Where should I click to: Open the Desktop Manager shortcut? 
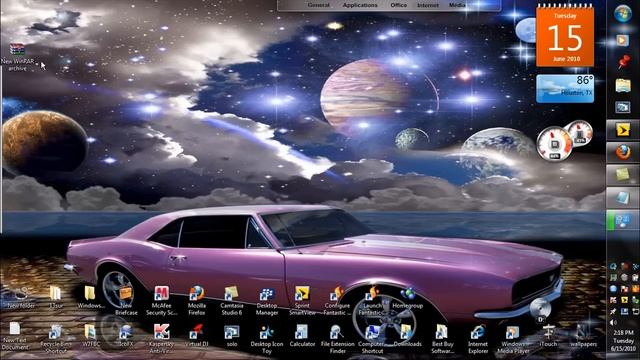(x=267, y=301)
